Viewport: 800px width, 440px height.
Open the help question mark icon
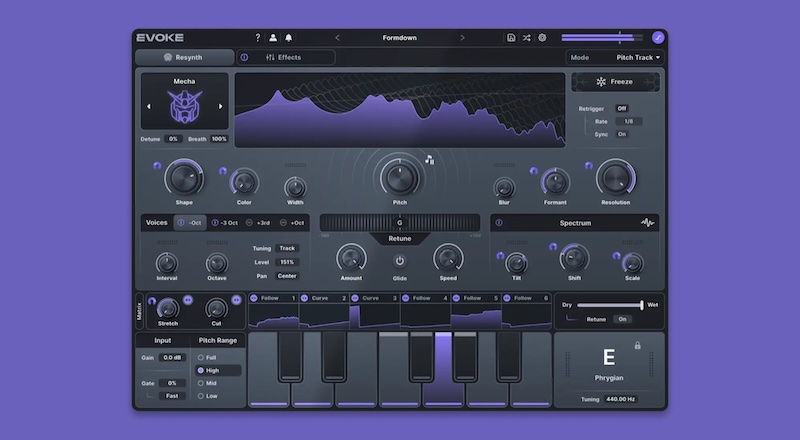coord(258,38)
